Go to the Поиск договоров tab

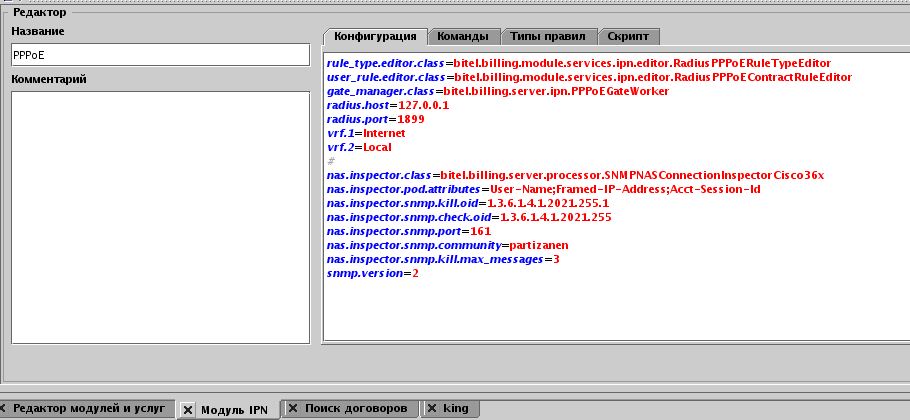pos(355,409)
